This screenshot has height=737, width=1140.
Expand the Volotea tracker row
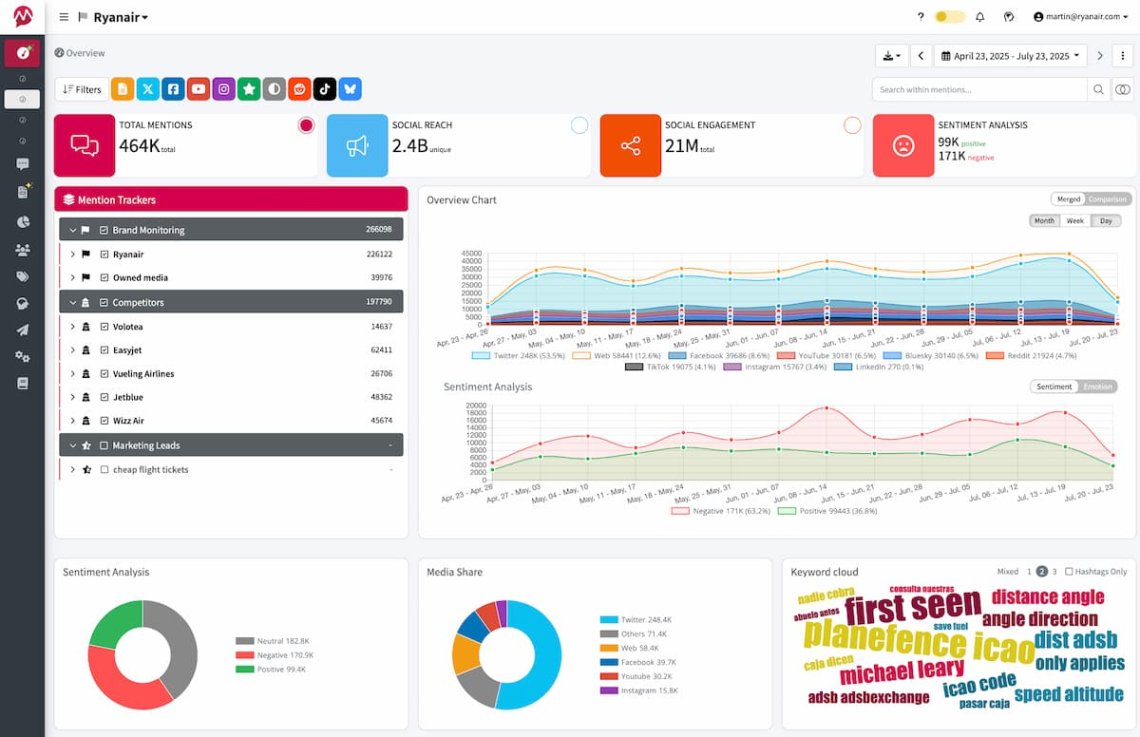point(72,326)
